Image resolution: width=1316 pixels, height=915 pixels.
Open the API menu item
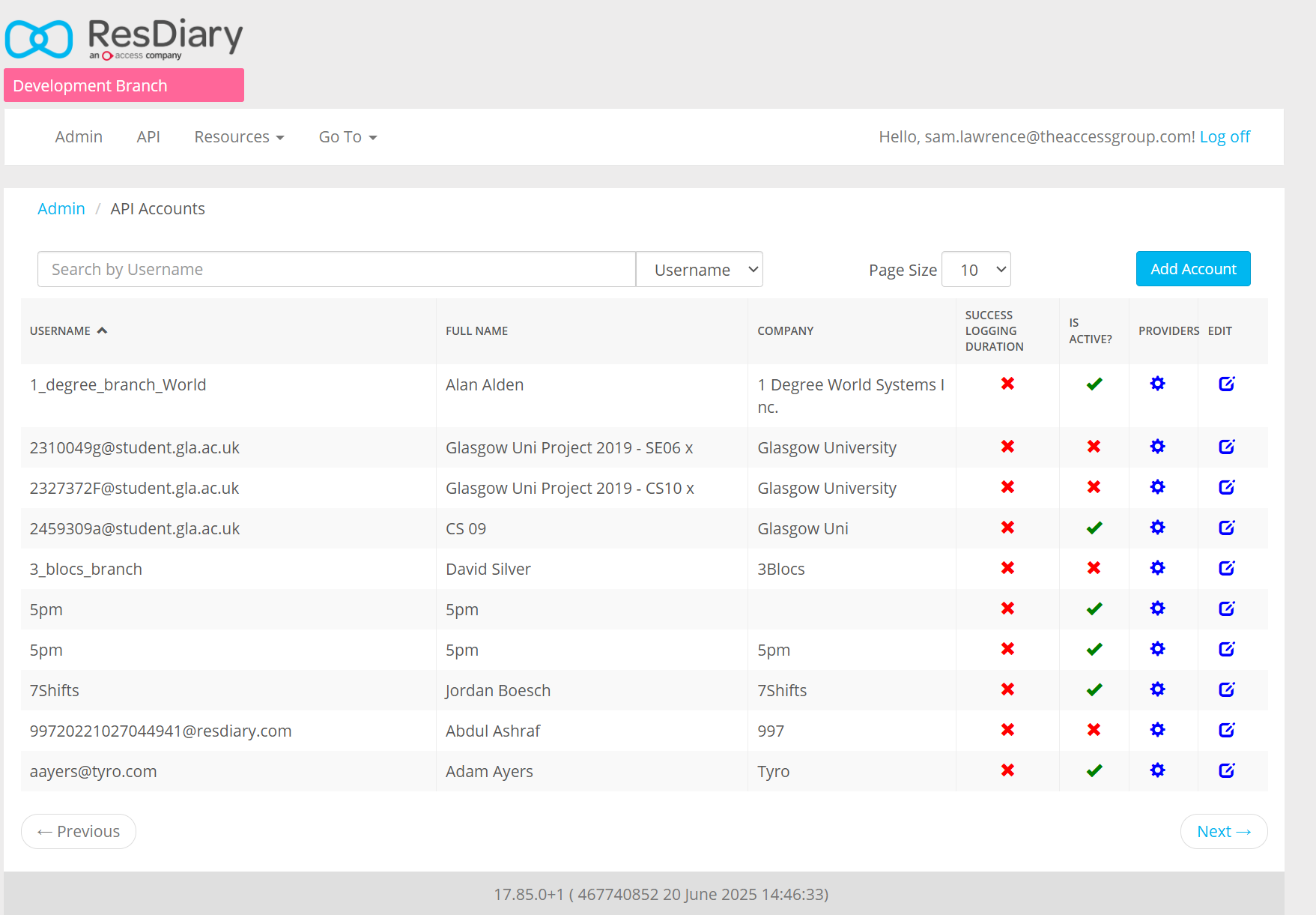(x=148, y=137)
